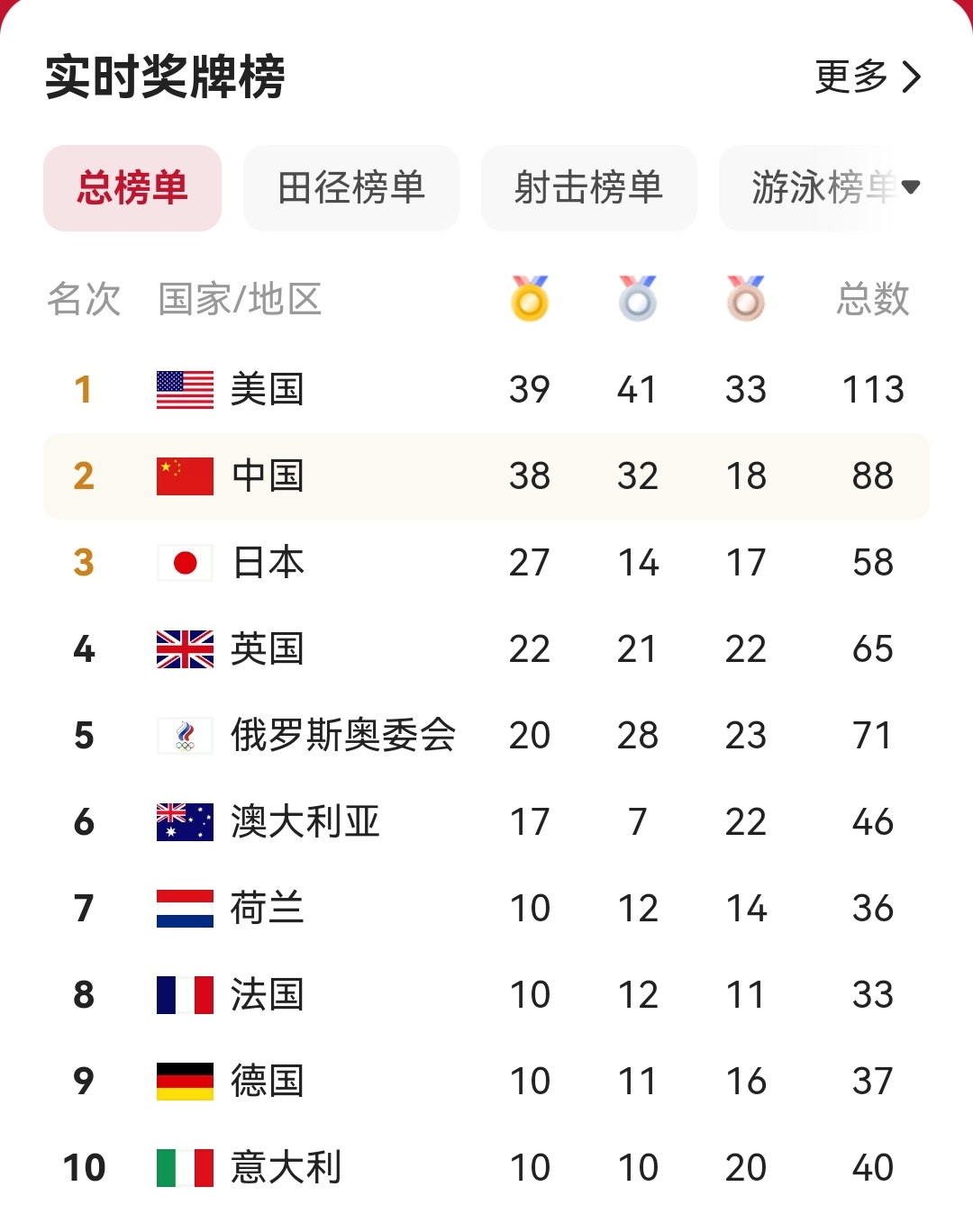The height and width of the screenshot is (1232, 973).
Task: Click the 总数 column header
Action: click(x=873, y=299)
